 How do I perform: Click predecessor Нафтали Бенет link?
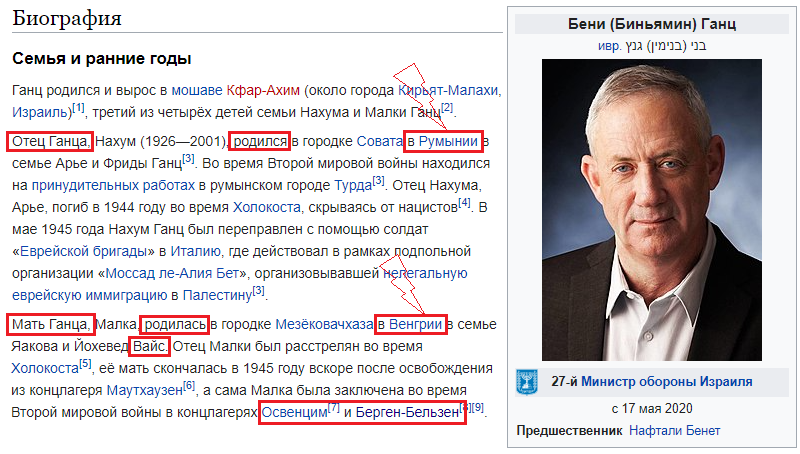[674, 431]
